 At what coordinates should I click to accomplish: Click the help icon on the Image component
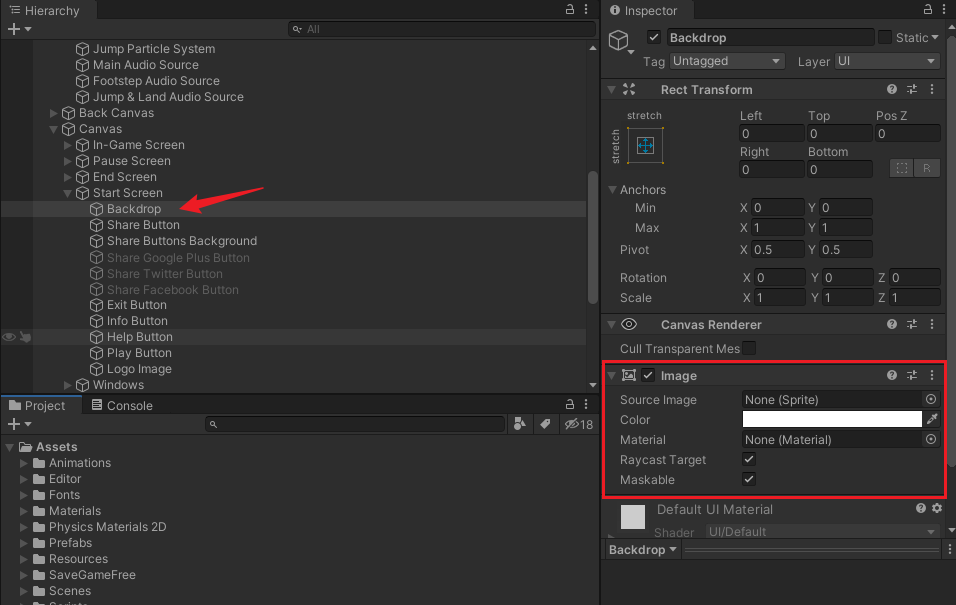pyautogui.click(x=890, y=375)
